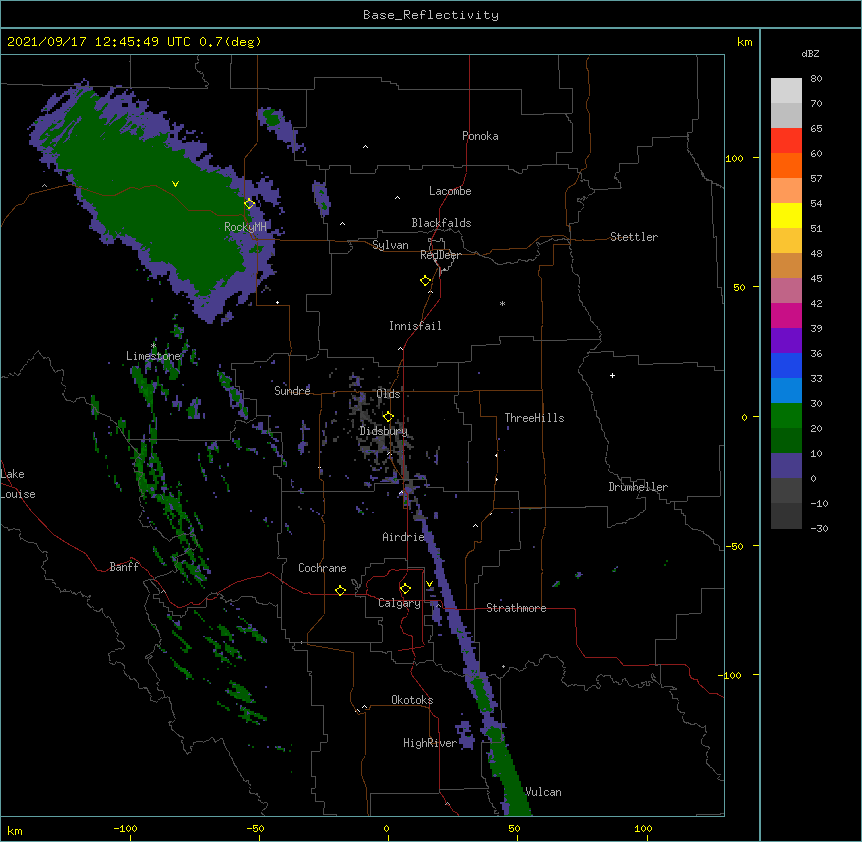This screenshot has height=842, width=862.
Task: Pick the red 60–65 dBZ legend swatch
Action: tap(786, 141)
